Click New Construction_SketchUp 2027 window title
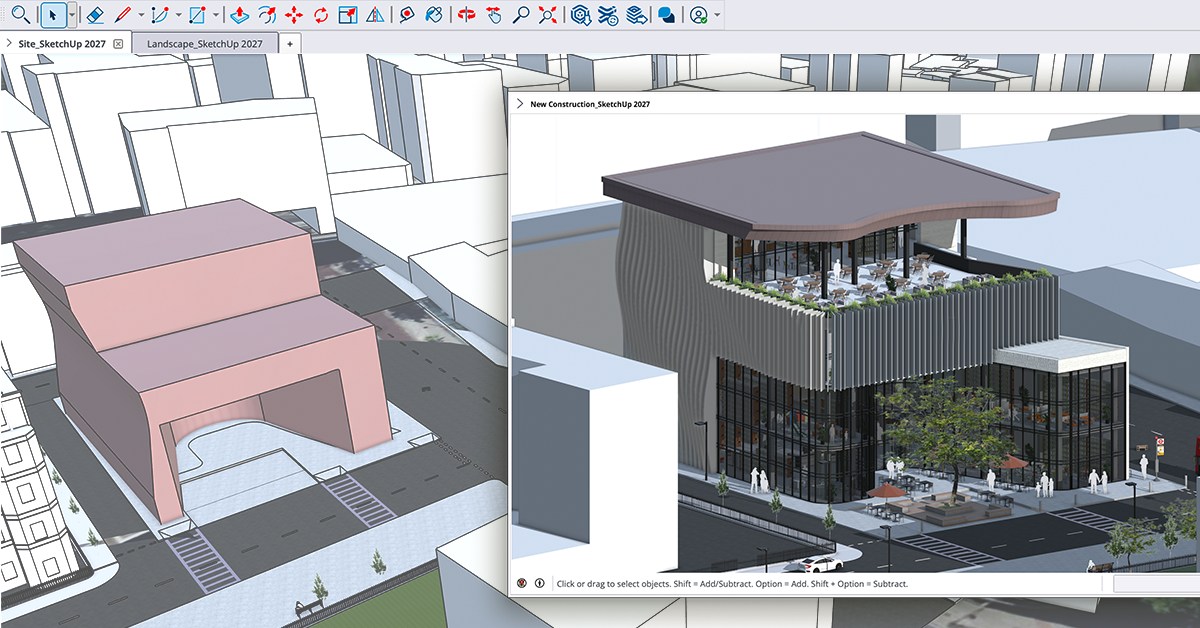The image size is (1200, 628). [x=590, y=104]
